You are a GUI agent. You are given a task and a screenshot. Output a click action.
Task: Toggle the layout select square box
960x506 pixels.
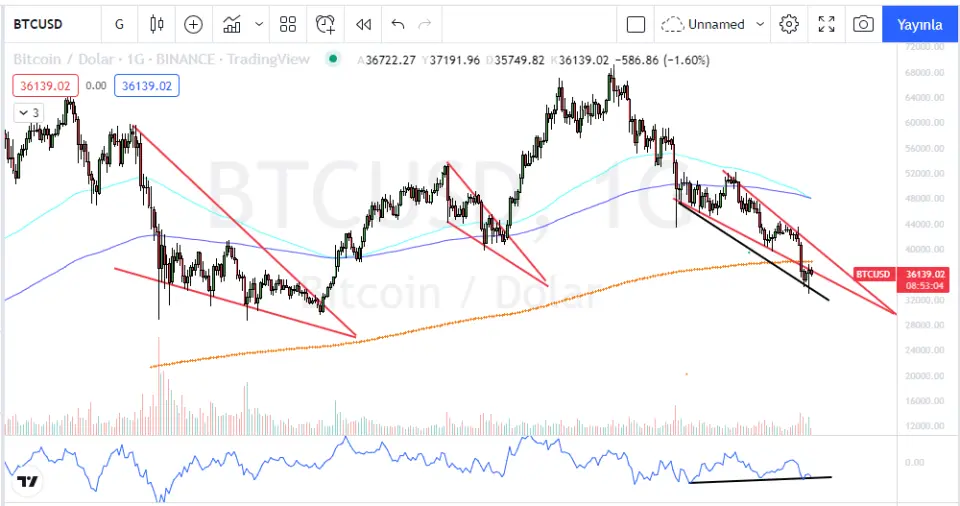point(636,24)
